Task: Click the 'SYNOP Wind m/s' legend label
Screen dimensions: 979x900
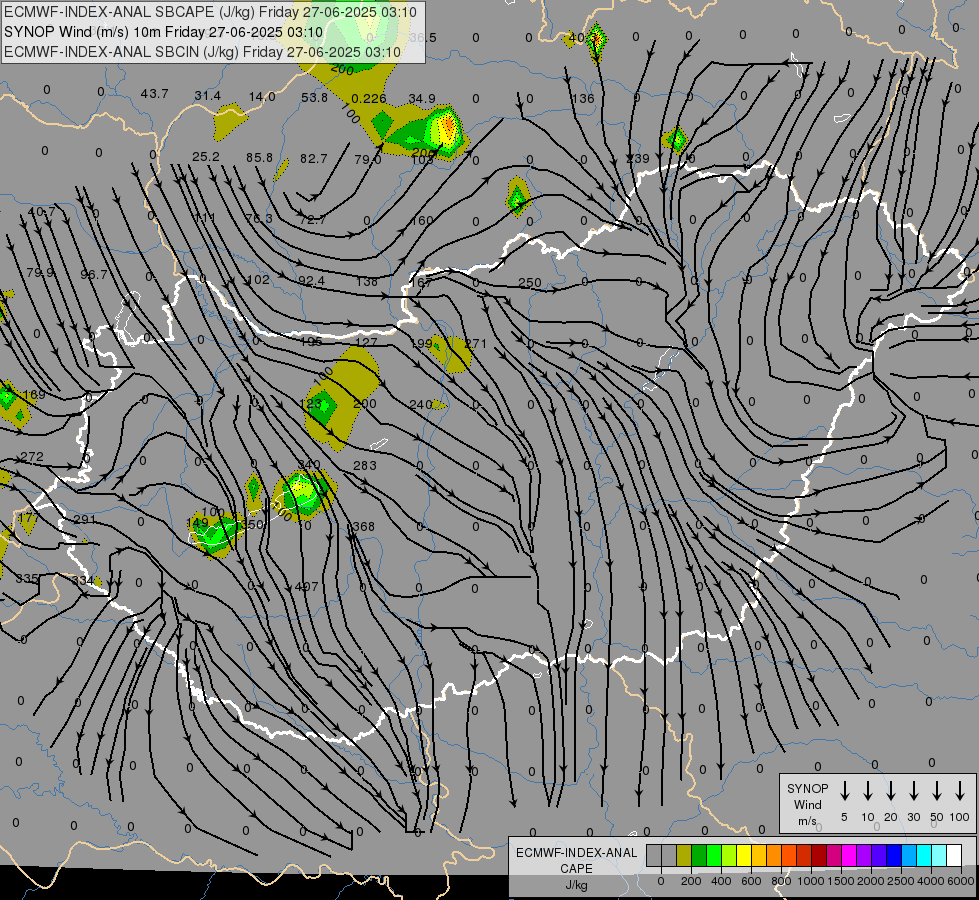Action: click(807, 804)
